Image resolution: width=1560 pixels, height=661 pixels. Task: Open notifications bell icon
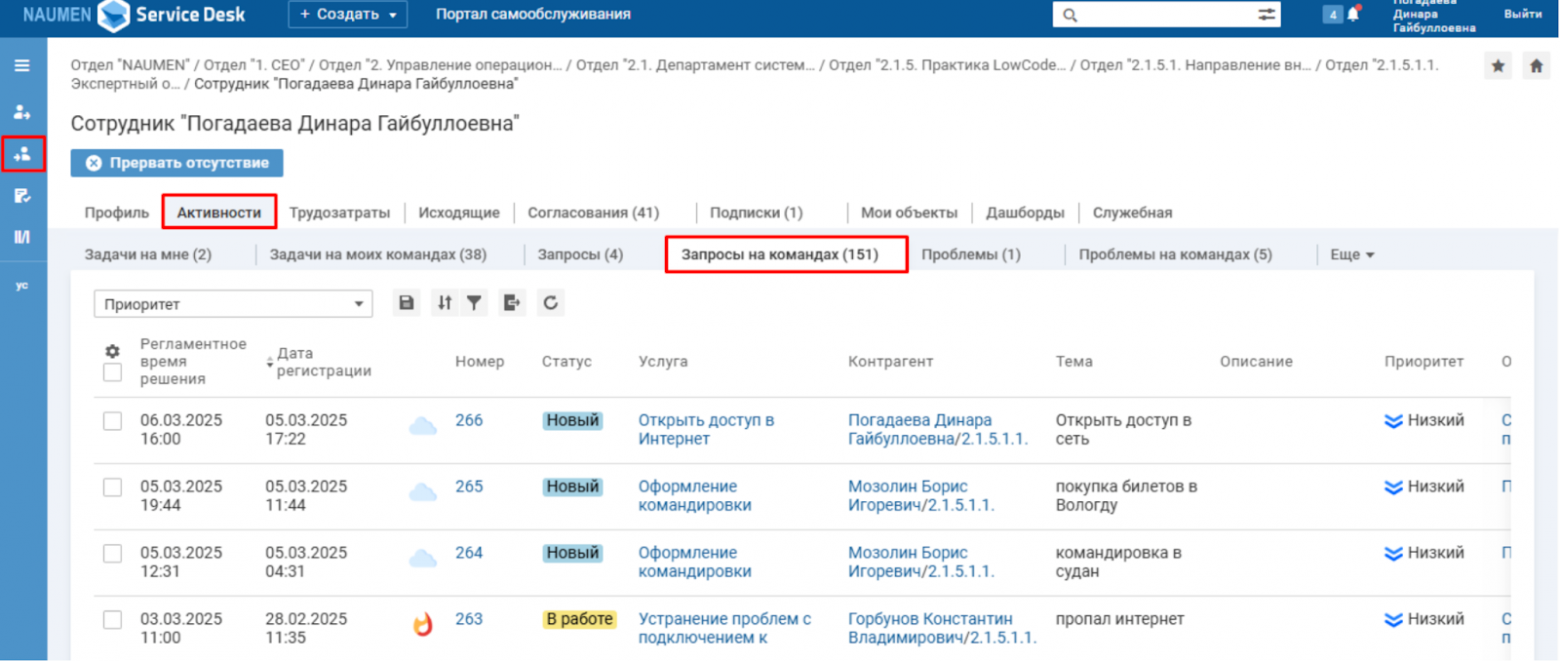point(1353,14)
